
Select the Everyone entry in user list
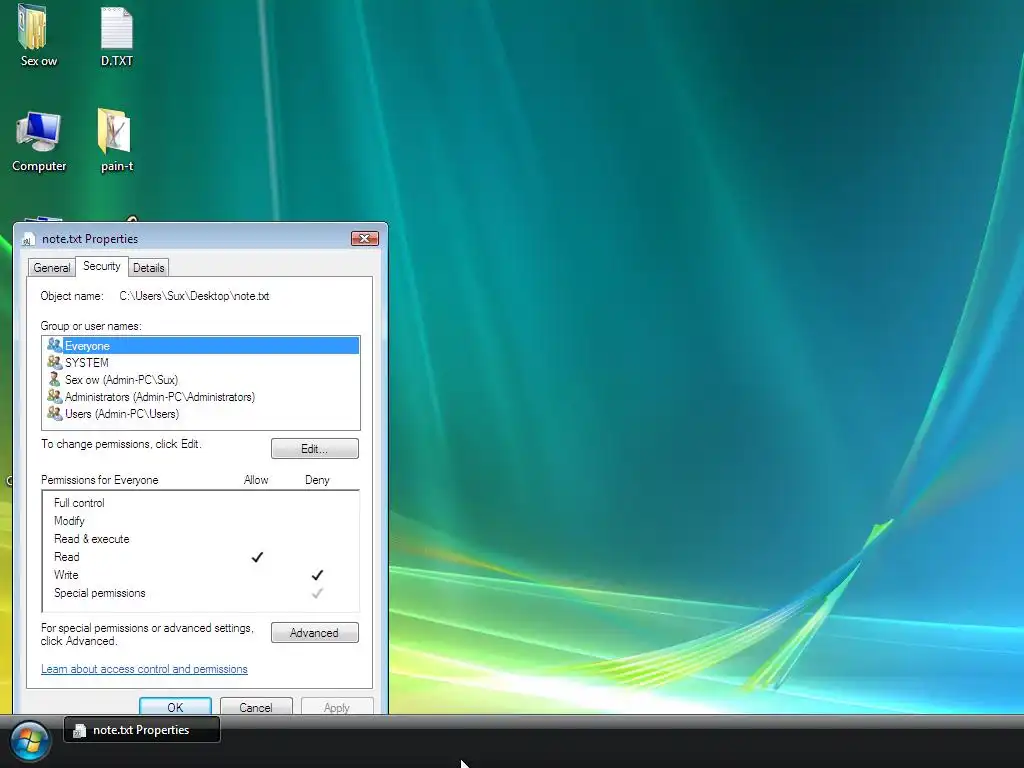[x=201, y=345]
